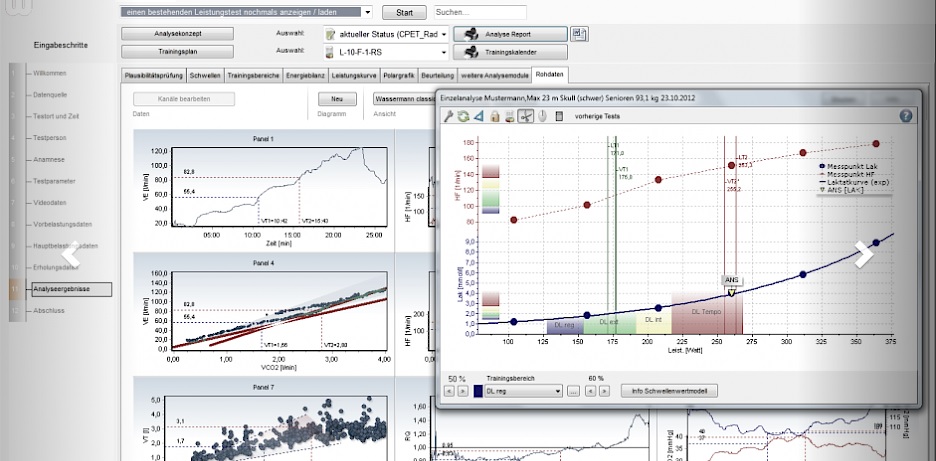Click the Word export icon beside Analyse Report
Viewport: 936px width, 461px height.
[x=579, y=34]
